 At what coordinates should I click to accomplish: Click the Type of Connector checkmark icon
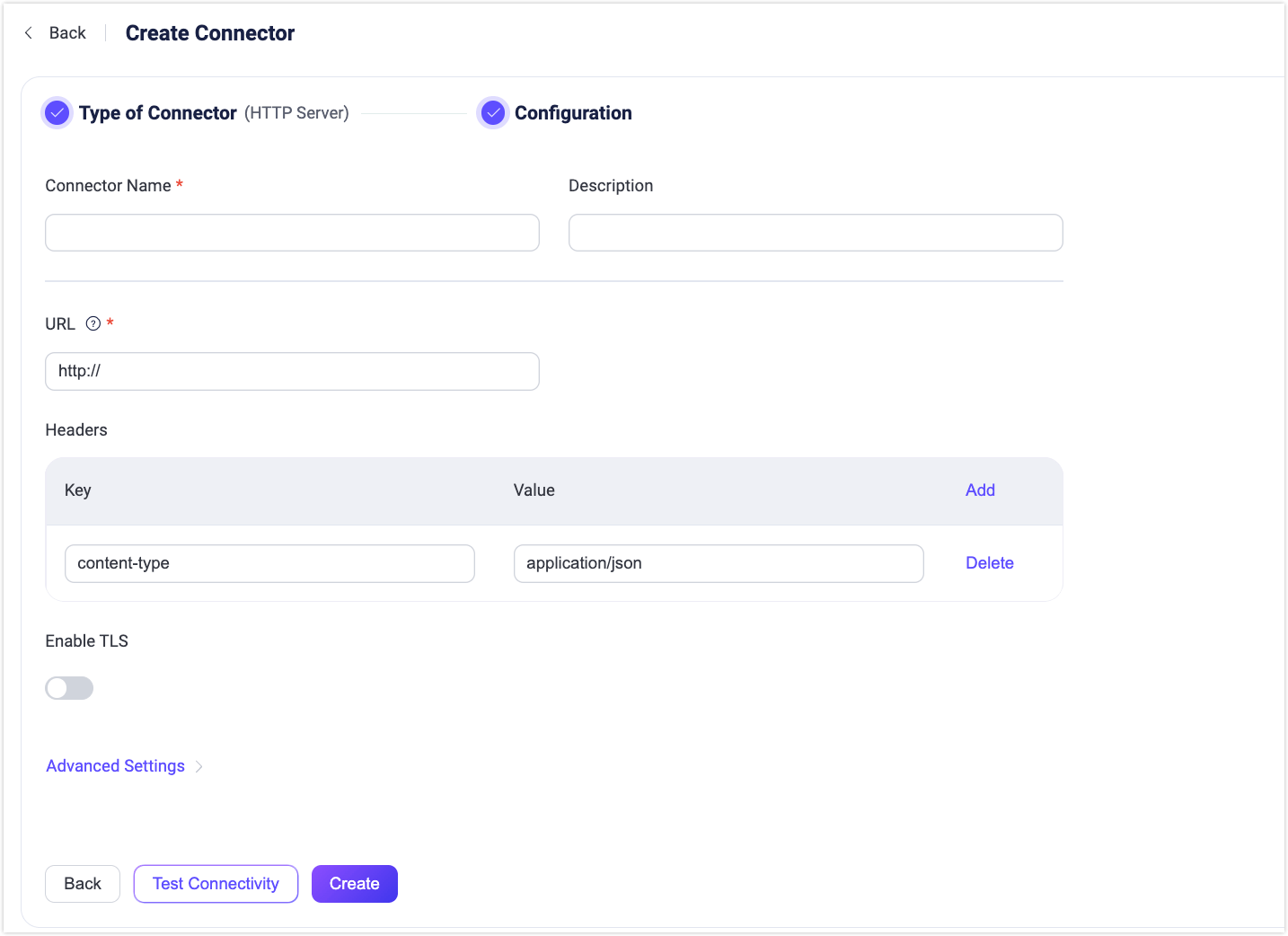tap(57, 112)
